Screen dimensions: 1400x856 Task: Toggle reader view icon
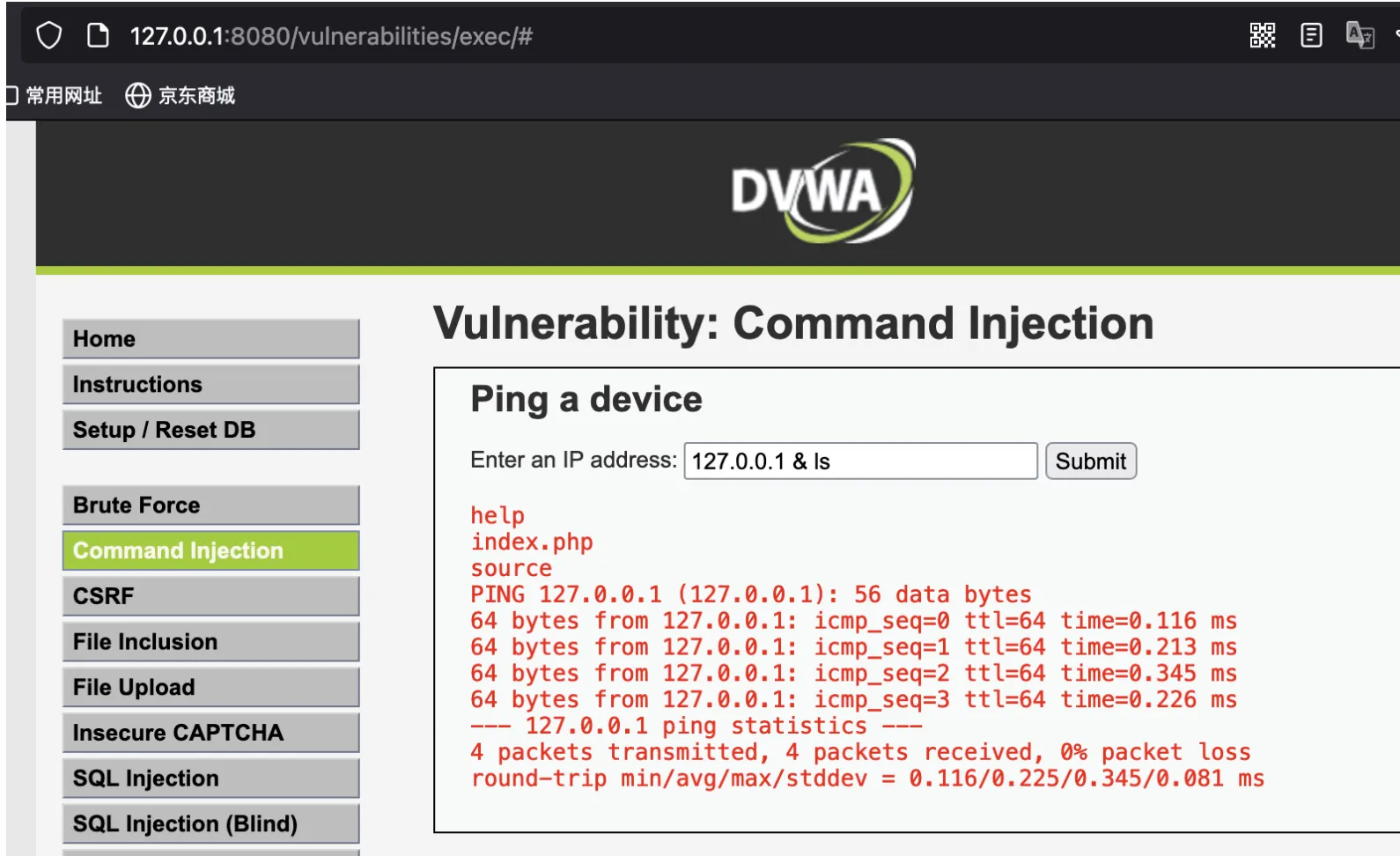pos(1311,35)
